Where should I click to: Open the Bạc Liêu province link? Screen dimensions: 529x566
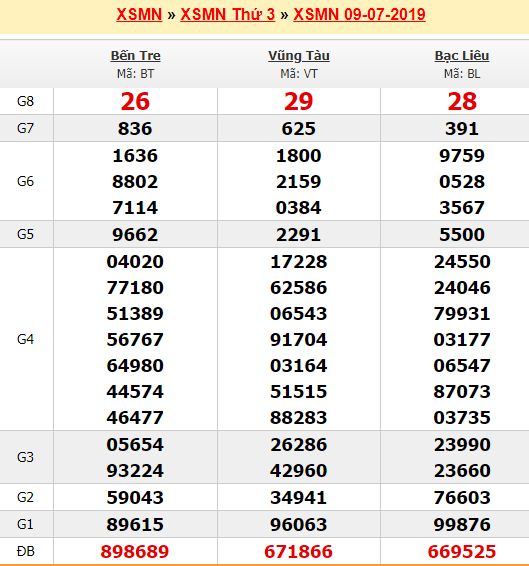coord(462,56)
